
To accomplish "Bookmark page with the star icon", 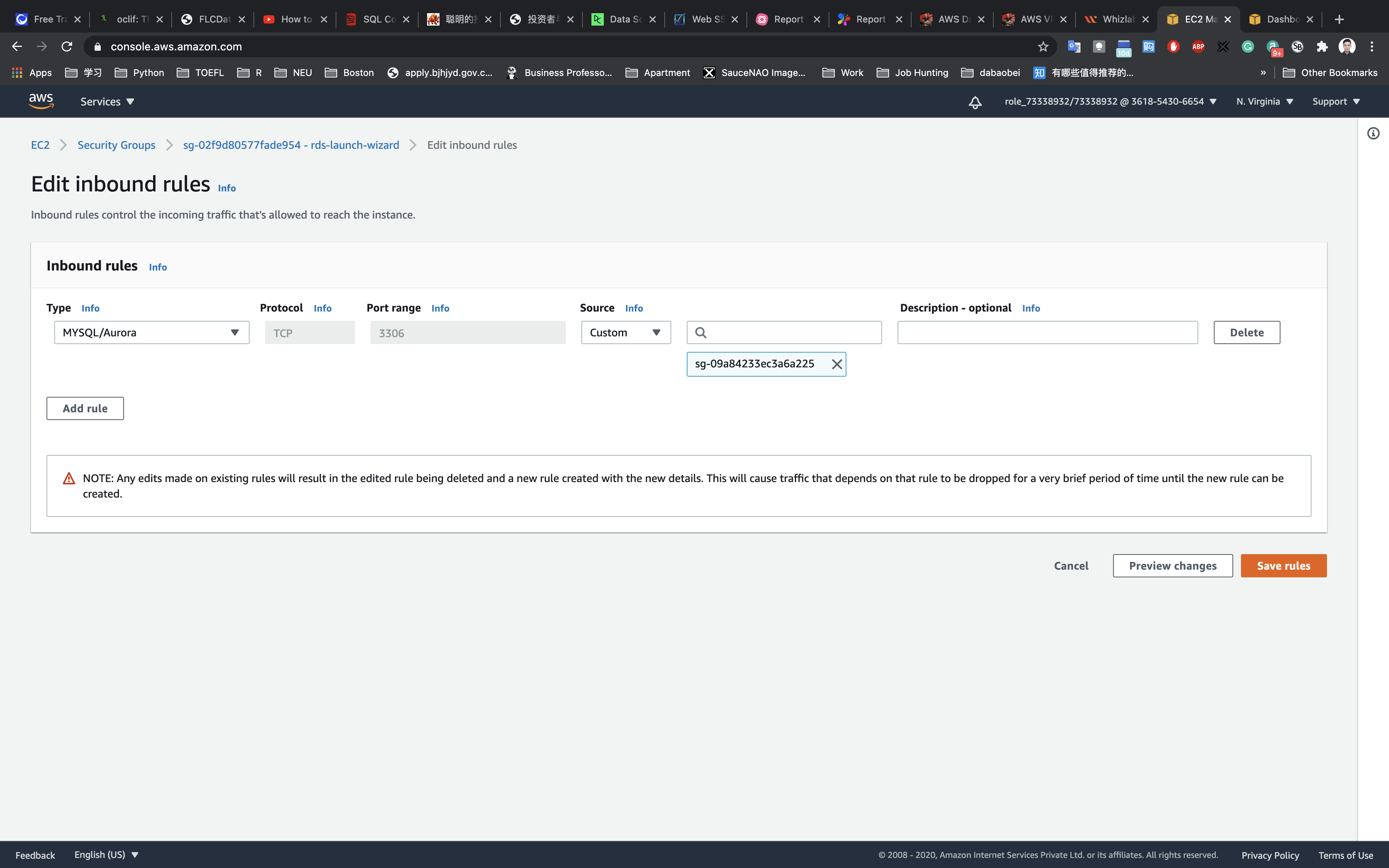I will coord(1043,46).
